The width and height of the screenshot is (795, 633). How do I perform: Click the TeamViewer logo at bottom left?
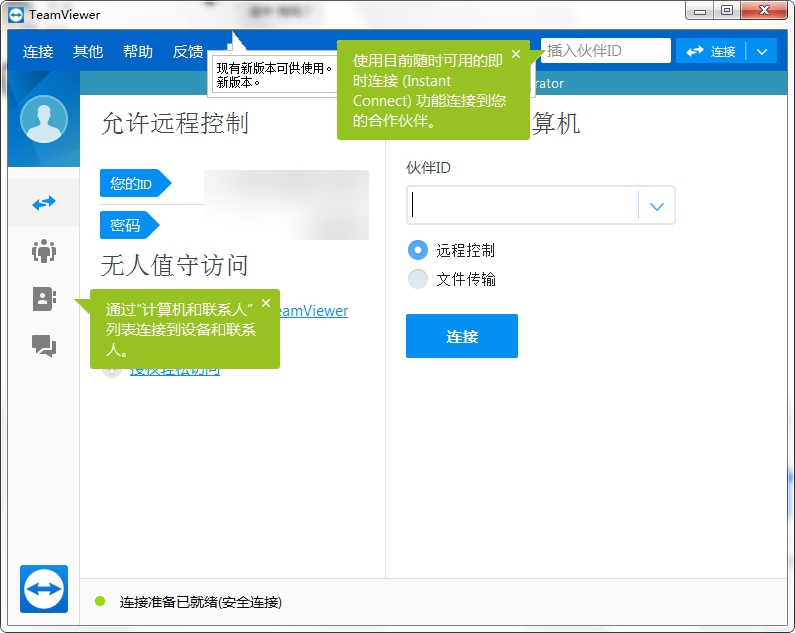44,589
